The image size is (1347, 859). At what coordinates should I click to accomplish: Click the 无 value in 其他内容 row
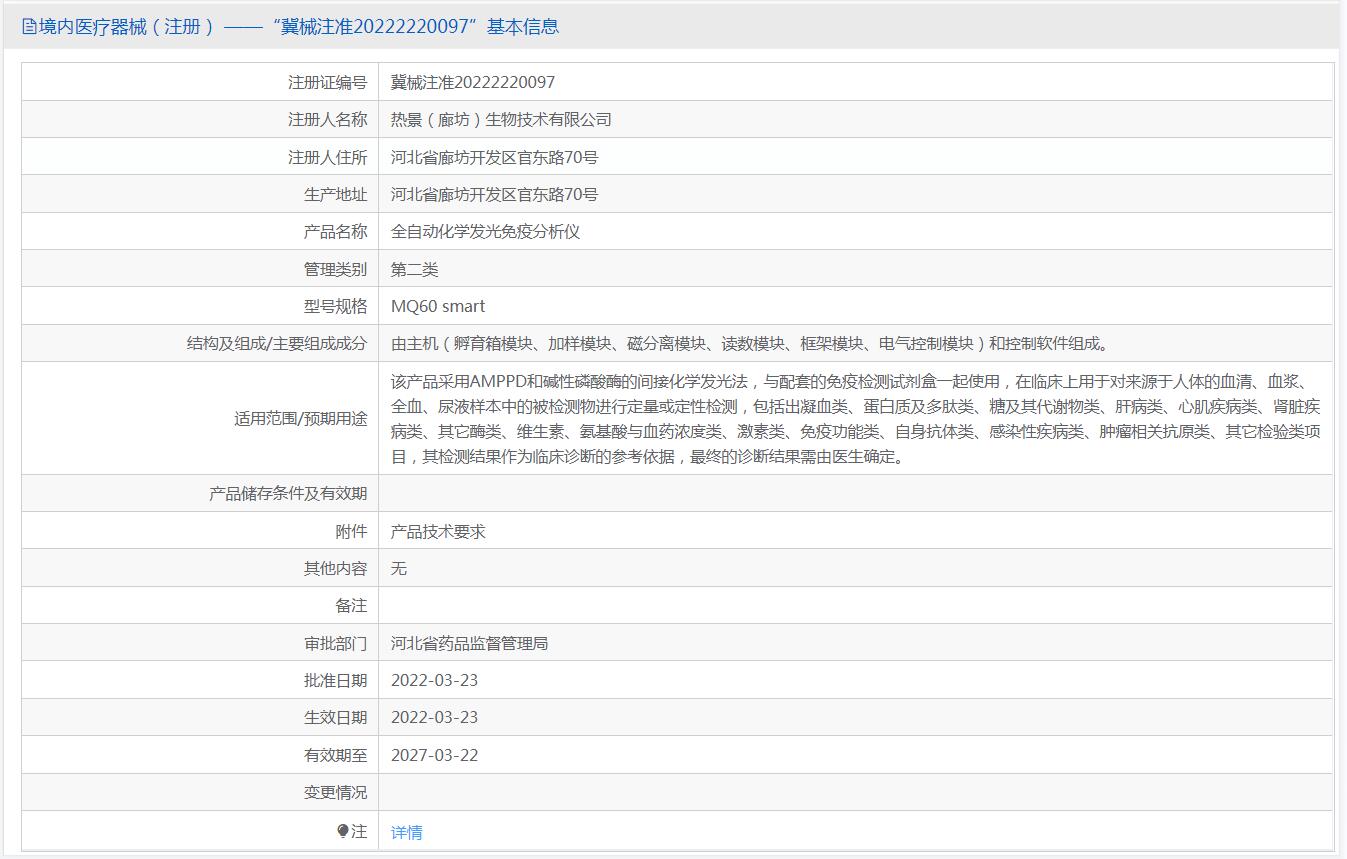coord(399,569)
